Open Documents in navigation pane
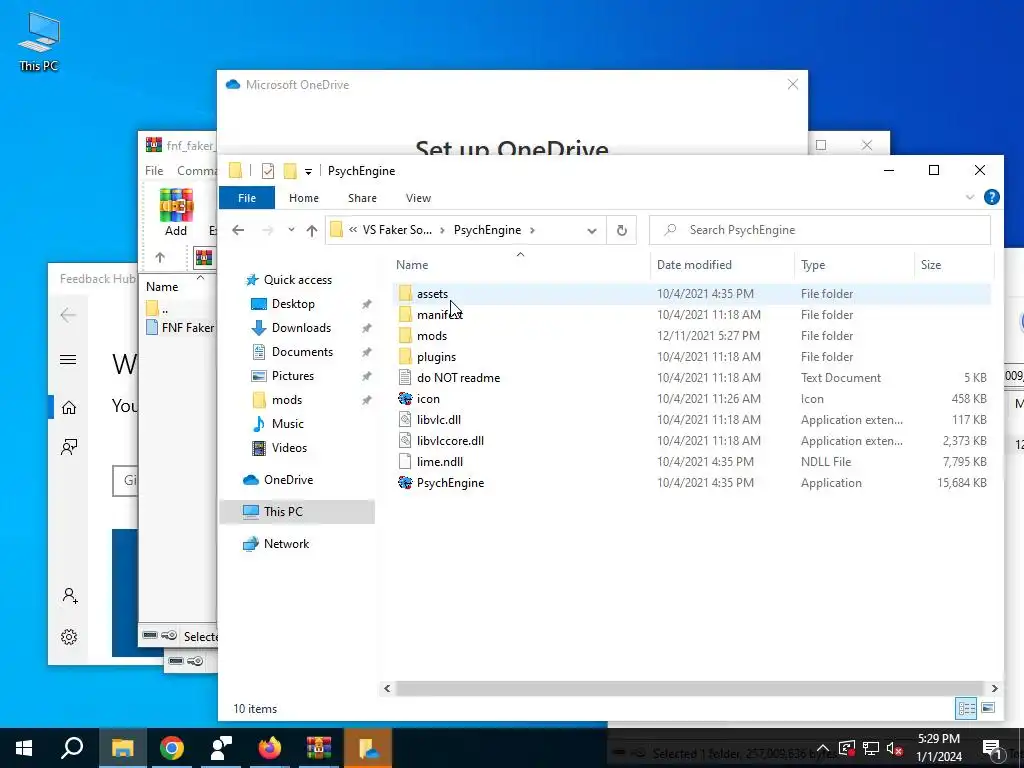 (x=302, y=351)
